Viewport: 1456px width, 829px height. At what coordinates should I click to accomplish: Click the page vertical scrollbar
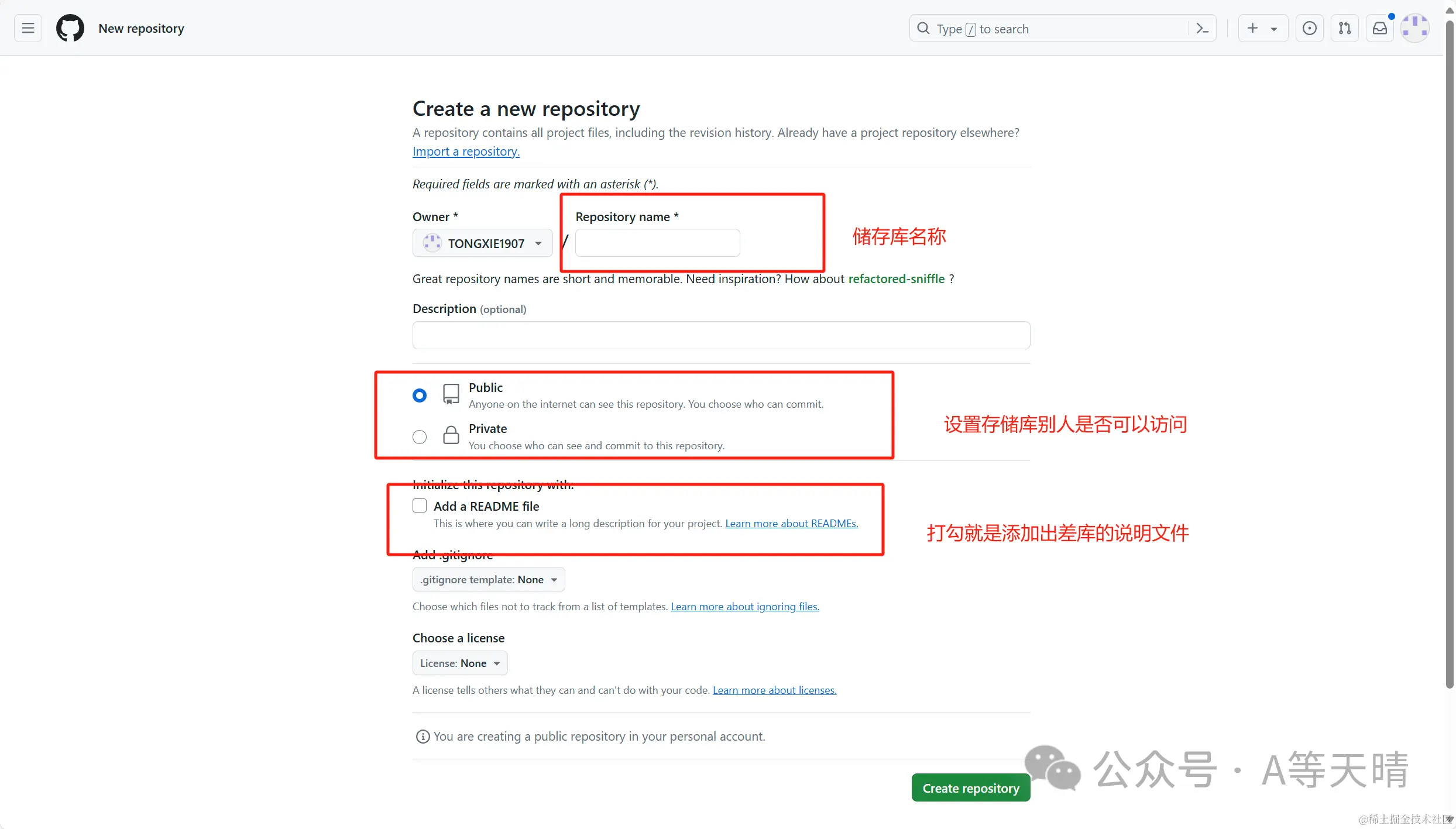click(1449, 351)
